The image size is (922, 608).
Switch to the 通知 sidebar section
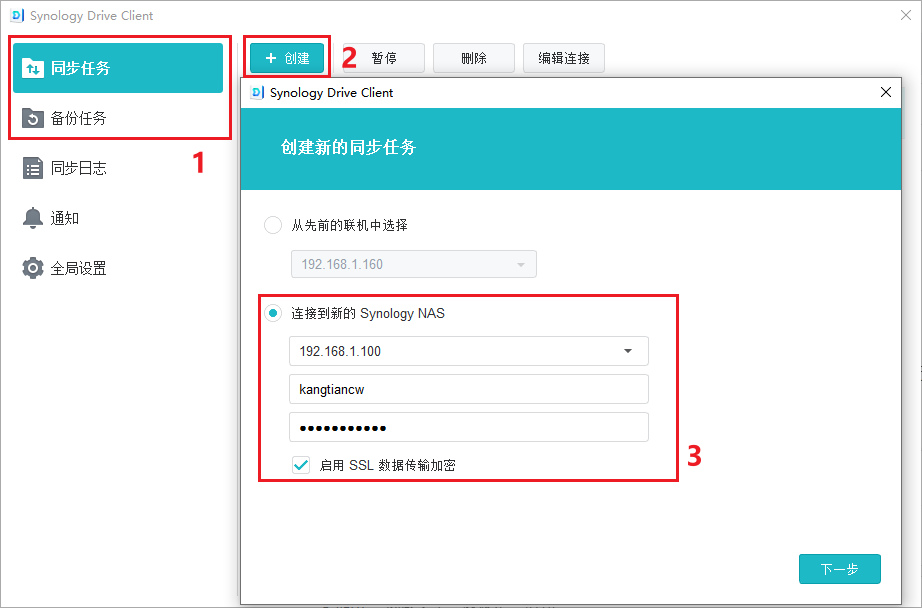click(x=65, y=218)
